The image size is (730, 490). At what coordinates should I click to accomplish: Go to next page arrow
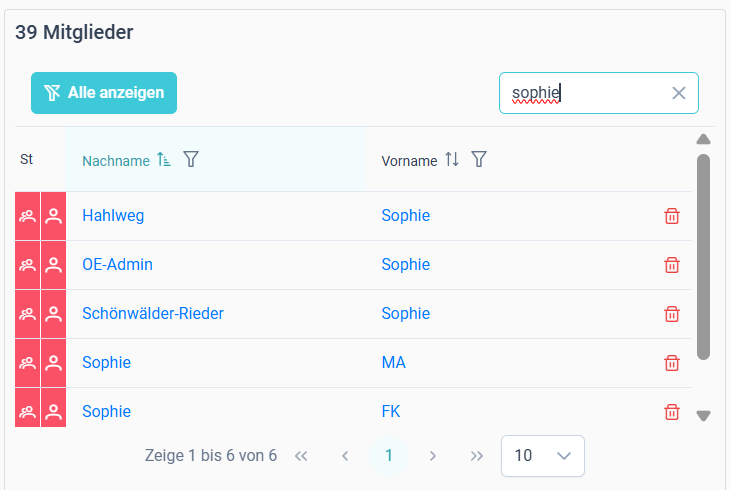pyautogui.click(x=433, y=456)
